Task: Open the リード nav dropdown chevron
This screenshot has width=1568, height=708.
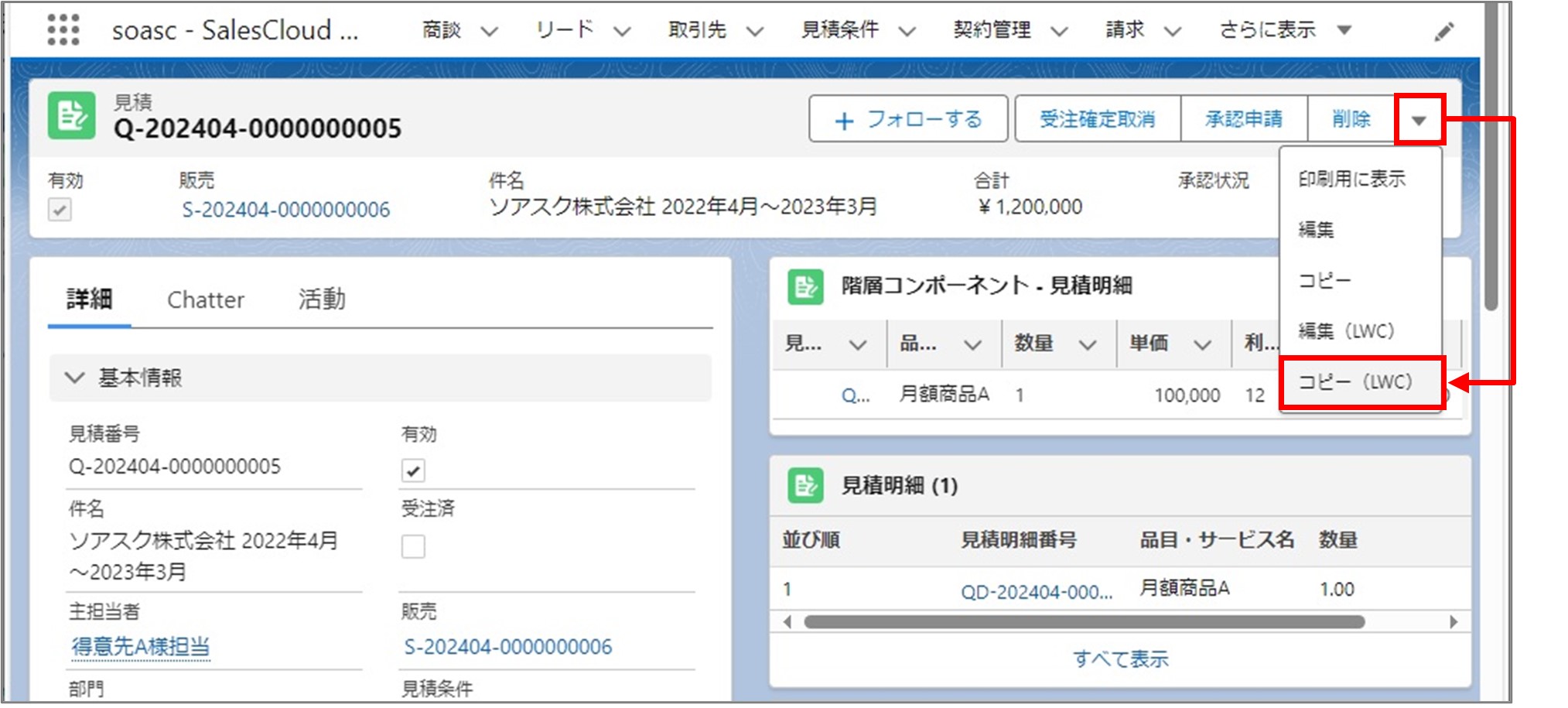Action: 622,32
